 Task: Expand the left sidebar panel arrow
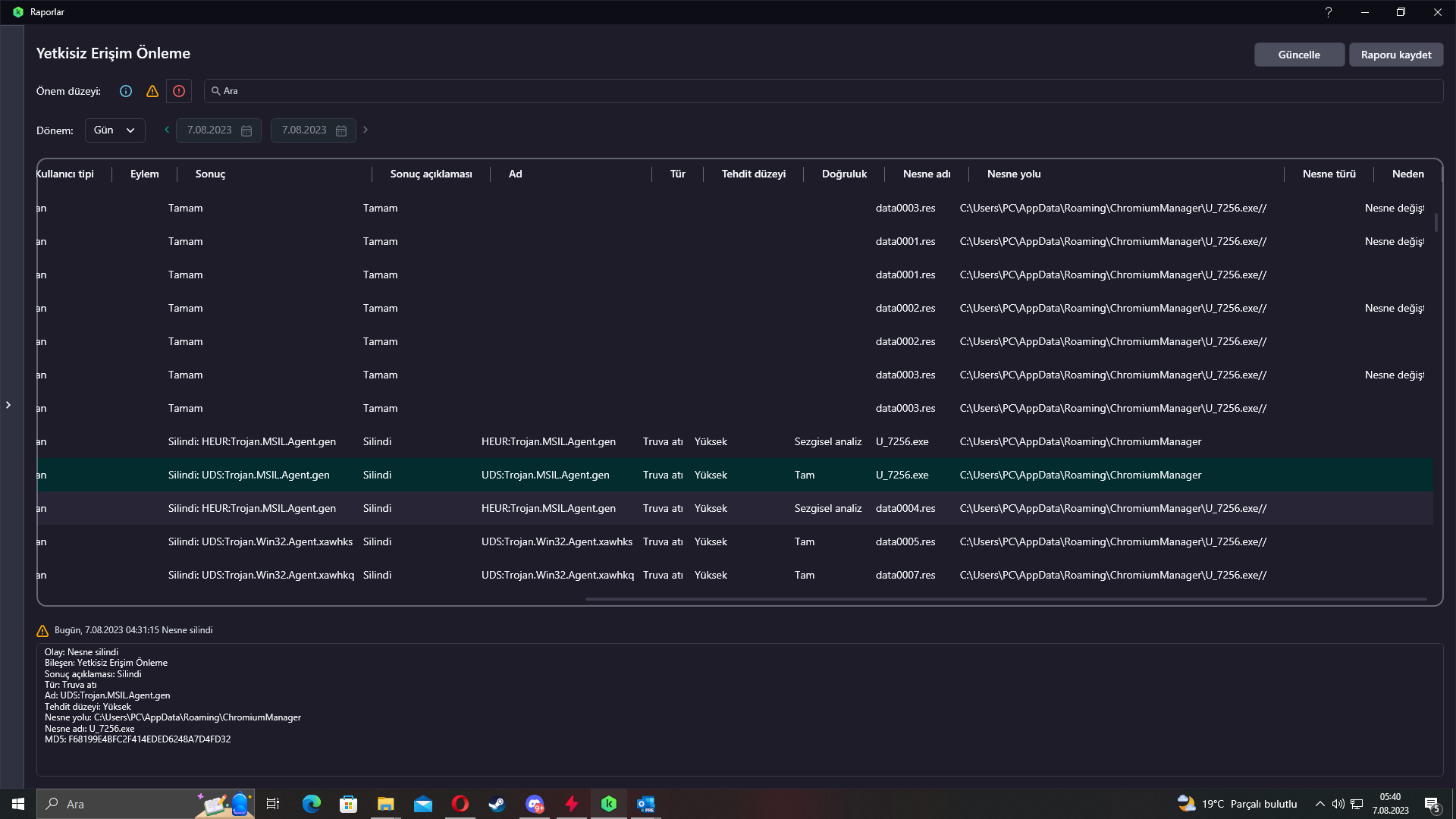(8, 405)
